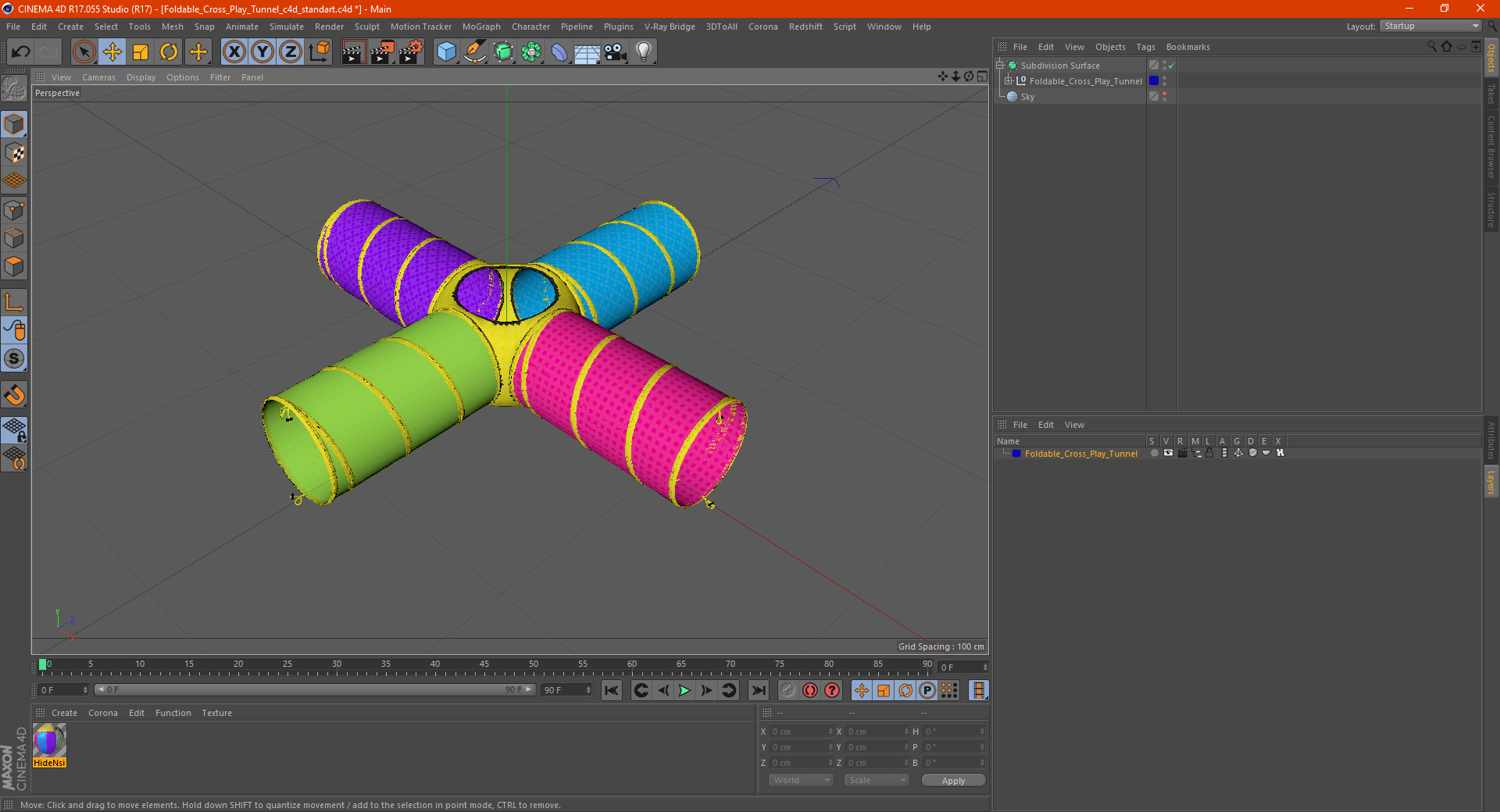Image resolution: width=1500 pixels, height=812 pixels.
Task: Open viewport Cameras menu
Action: click(x=98, y=77)
